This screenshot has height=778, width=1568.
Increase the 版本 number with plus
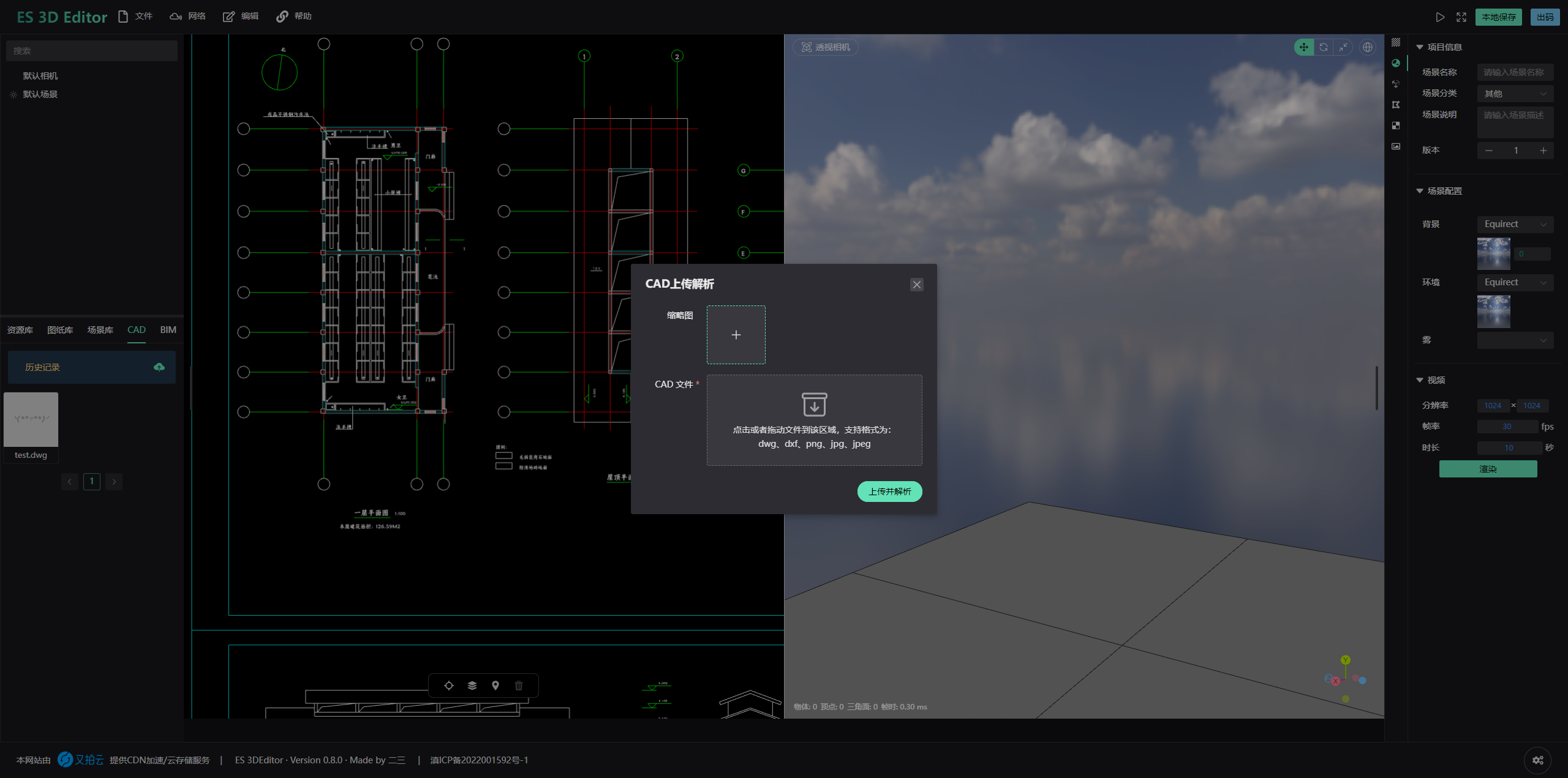(x=1543, y=151)
